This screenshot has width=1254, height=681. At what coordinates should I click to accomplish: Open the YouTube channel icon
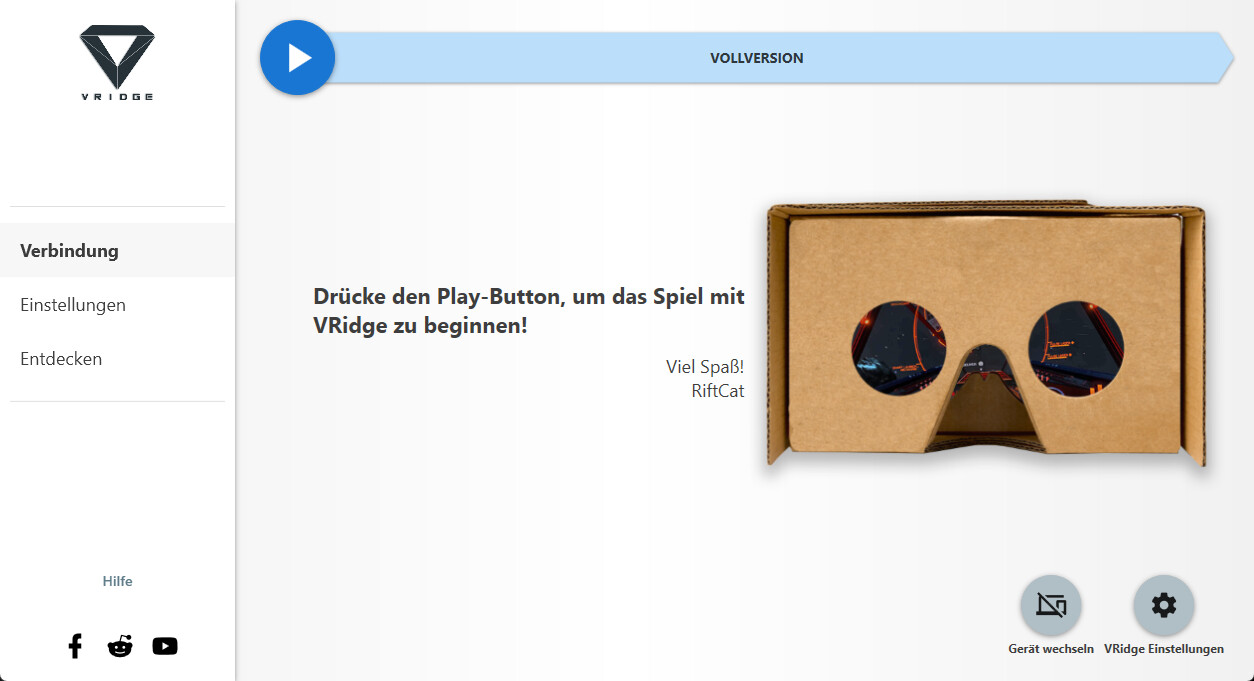click(165, 646)
